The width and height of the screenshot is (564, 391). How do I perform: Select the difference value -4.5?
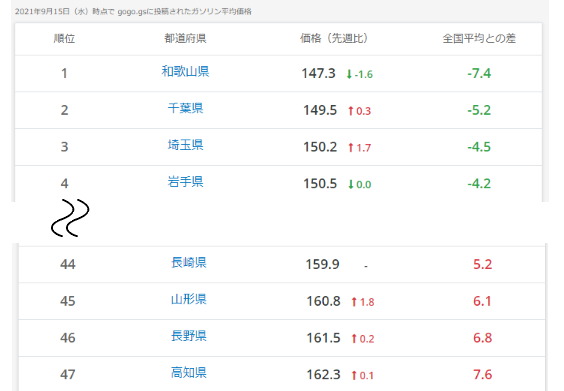(479, 147)
